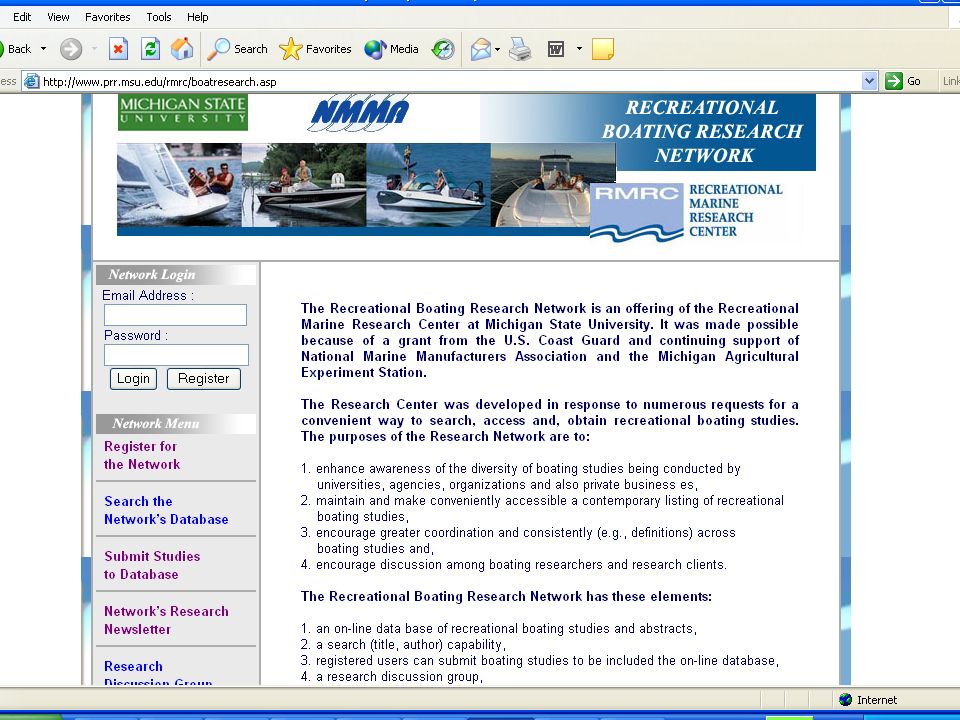Click the Internet zone status bar indicator
960x720 pixels.
(868, 700)
